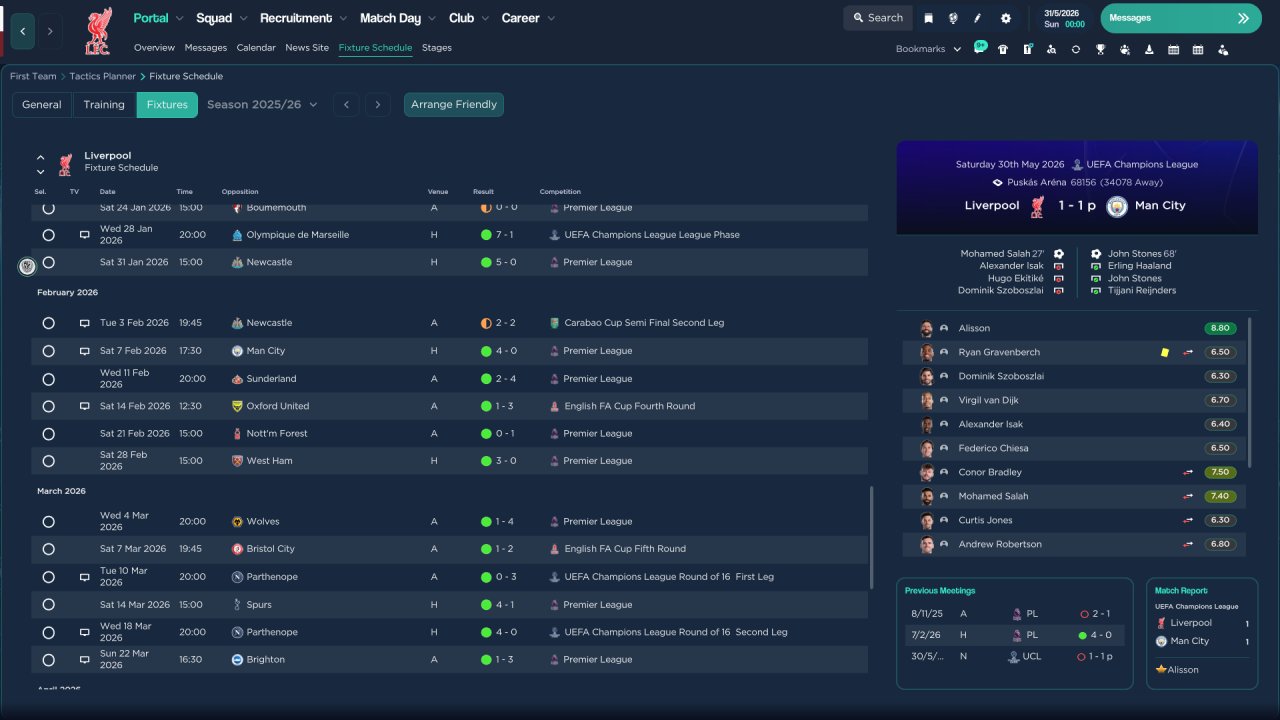Click the star icon beside Alisson

(x=1161, y=670)
